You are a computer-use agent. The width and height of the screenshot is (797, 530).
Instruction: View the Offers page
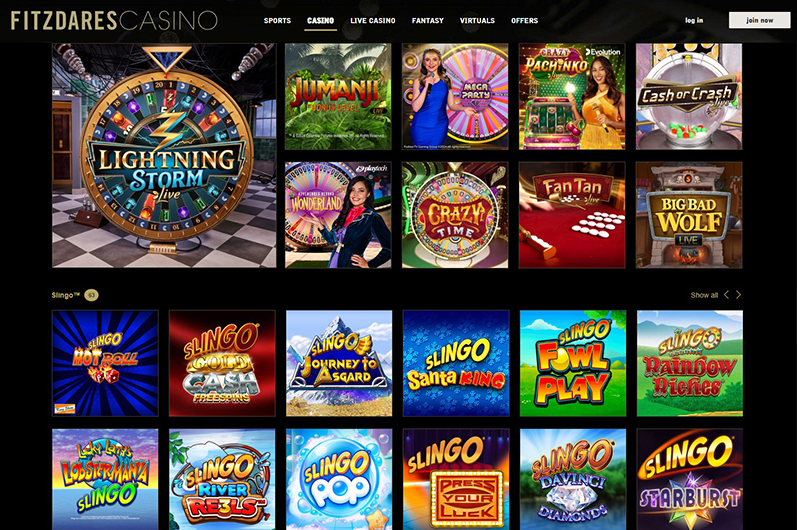[525, 21]
